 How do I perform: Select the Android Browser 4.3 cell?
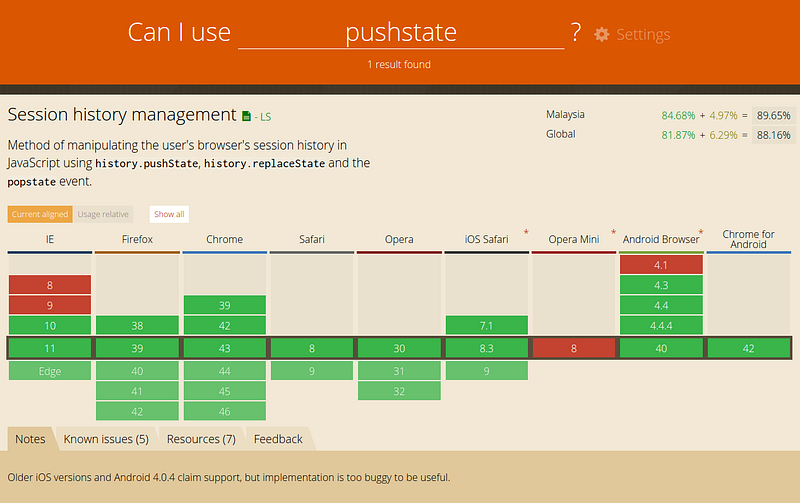click(x=661, y=285)
